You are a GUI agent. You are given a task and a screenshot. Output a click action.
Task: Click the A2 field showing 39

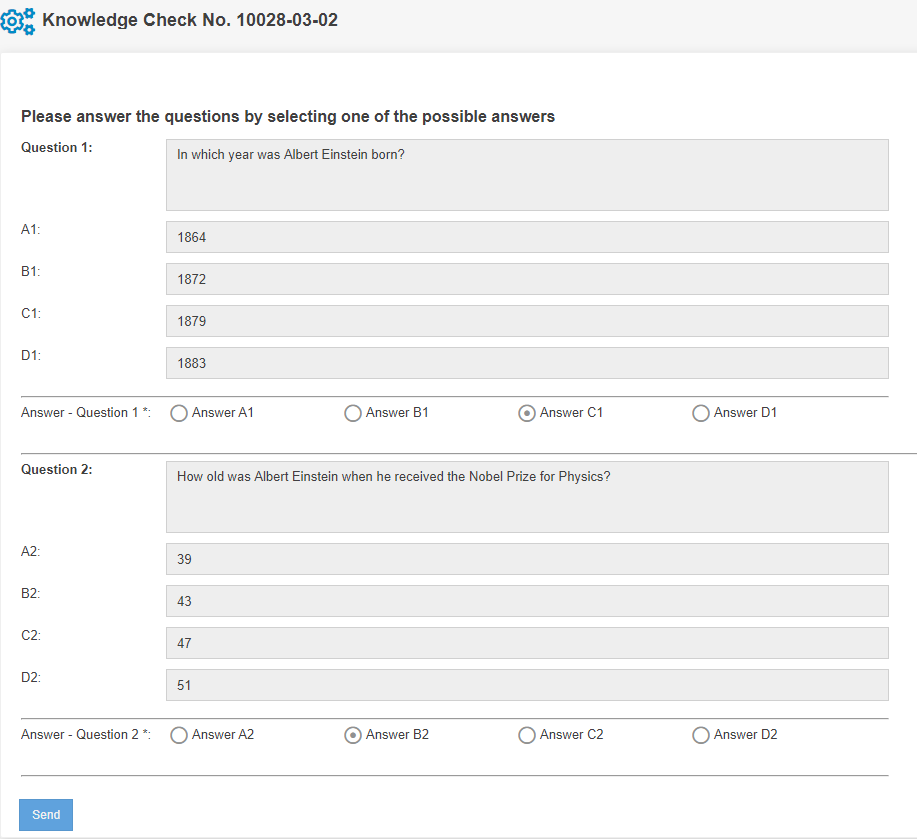[x=527, y=559]
